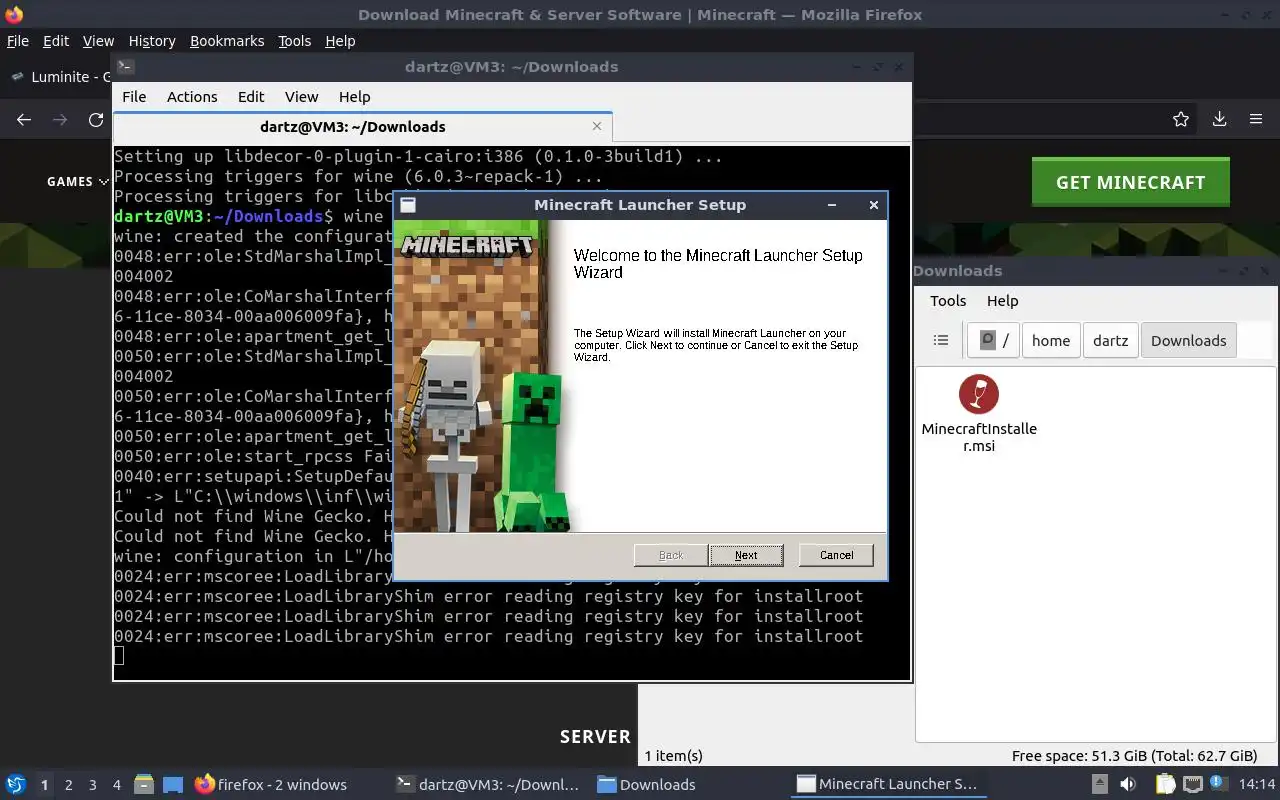Go to dartz folder in path bar
This screenshot has width=1280, height=800.
coord(1110,340)
